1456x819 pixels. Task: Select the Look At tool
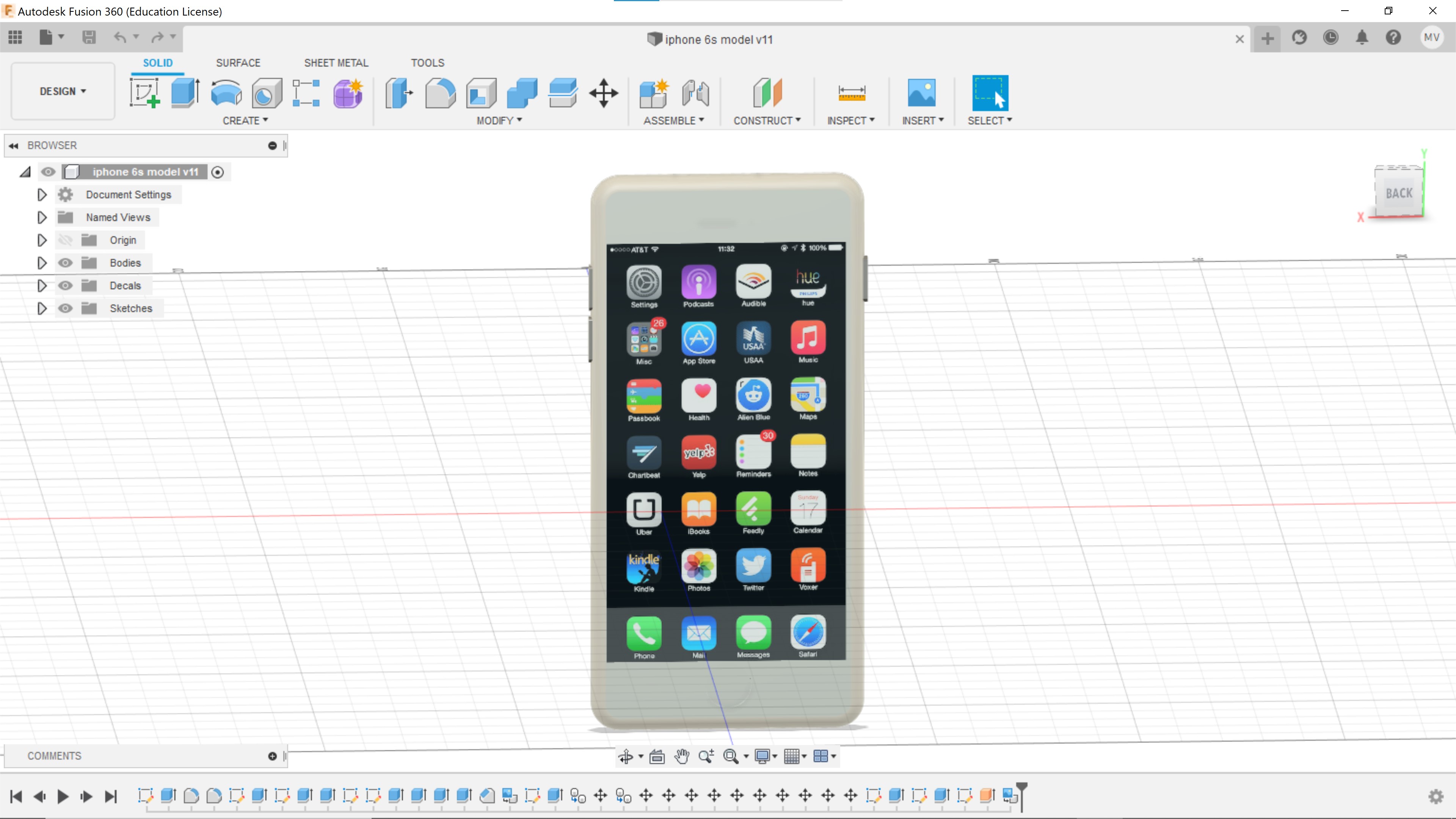point(657,756)
